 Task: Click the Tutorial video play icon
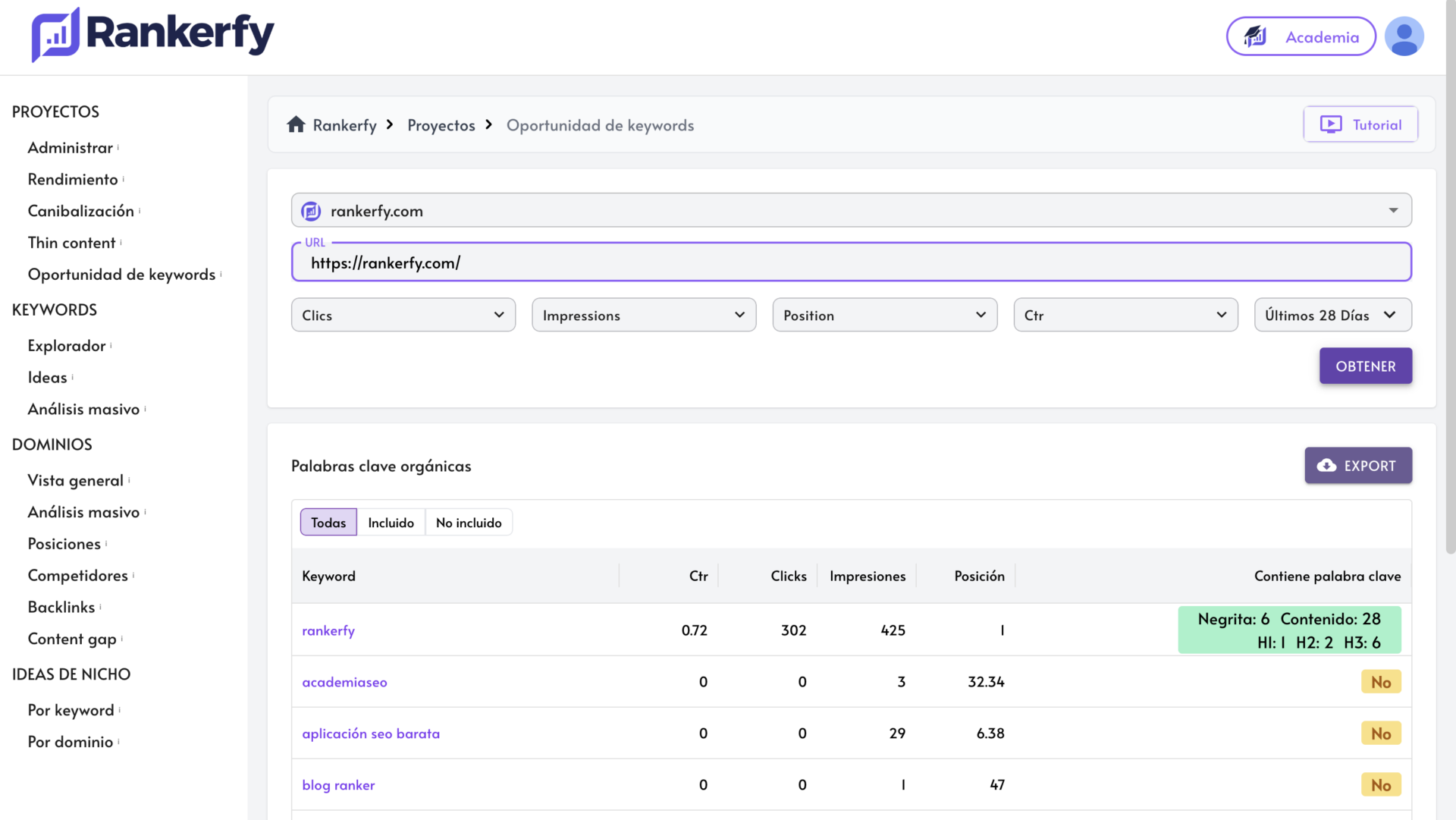pos(1331,124)
